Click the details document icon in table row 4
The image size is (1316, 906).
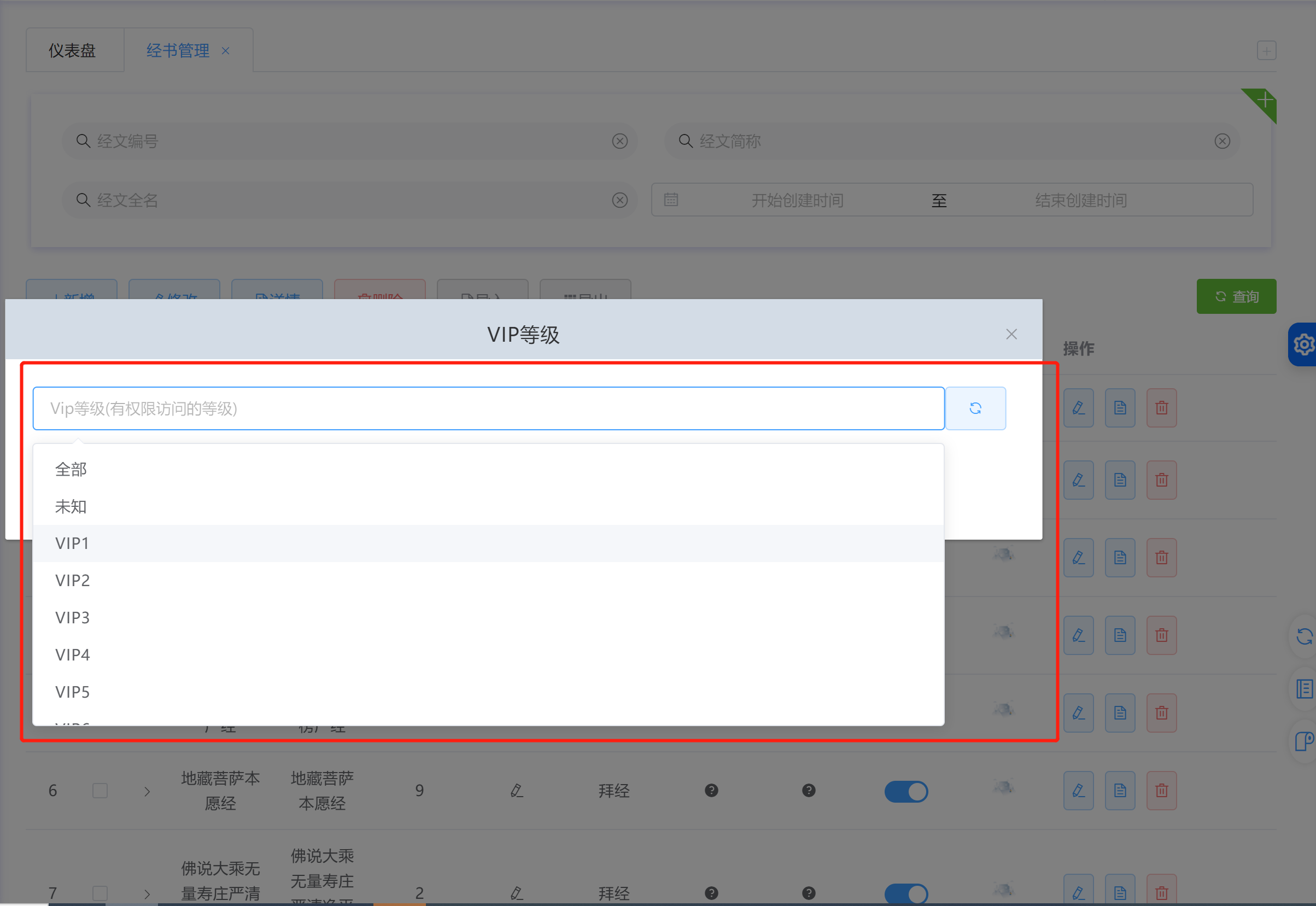tap(1120, 636)
